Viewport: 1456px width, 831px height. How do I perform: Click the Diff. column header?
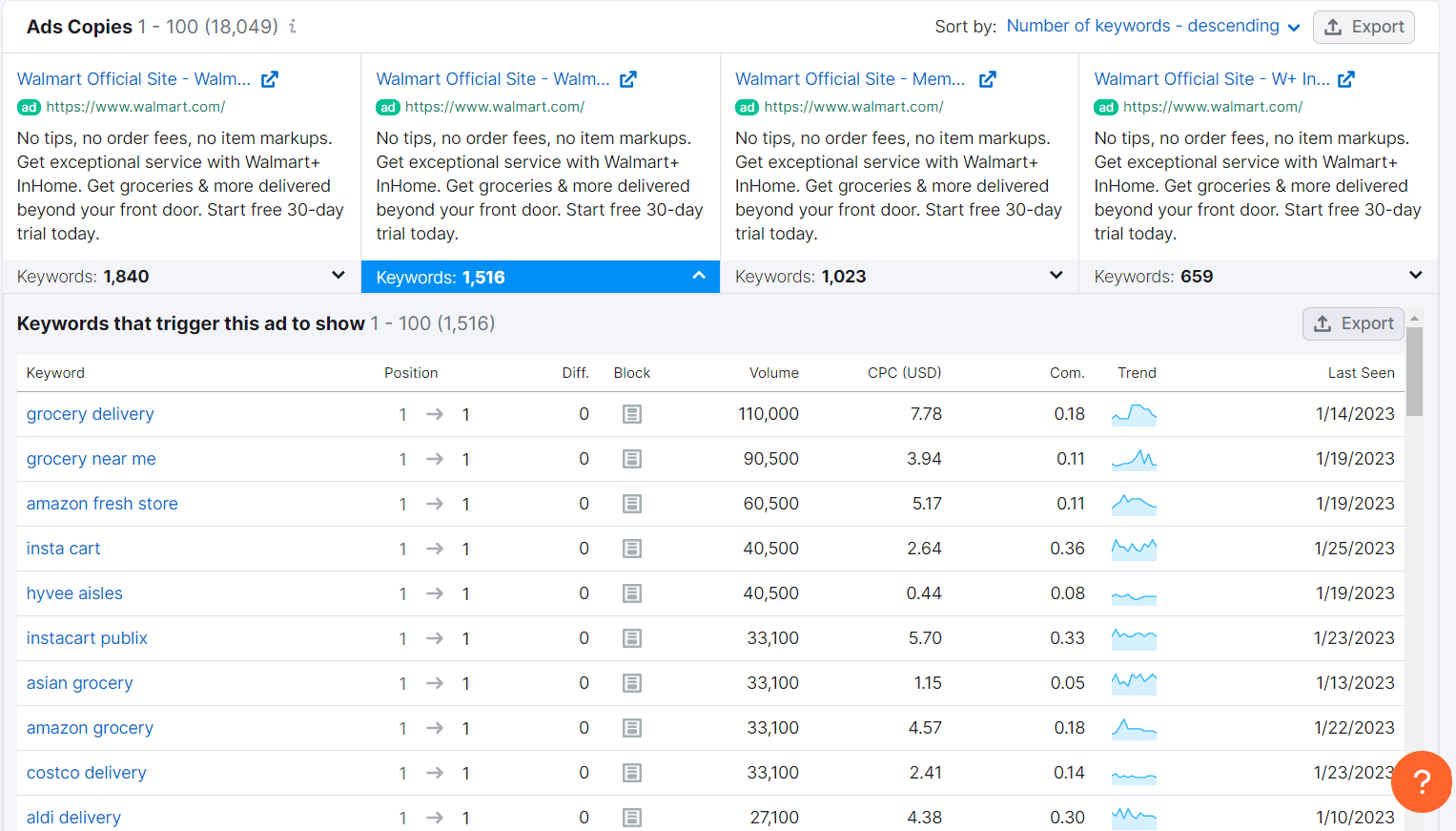pyautogui.click(x=575, y=373)
